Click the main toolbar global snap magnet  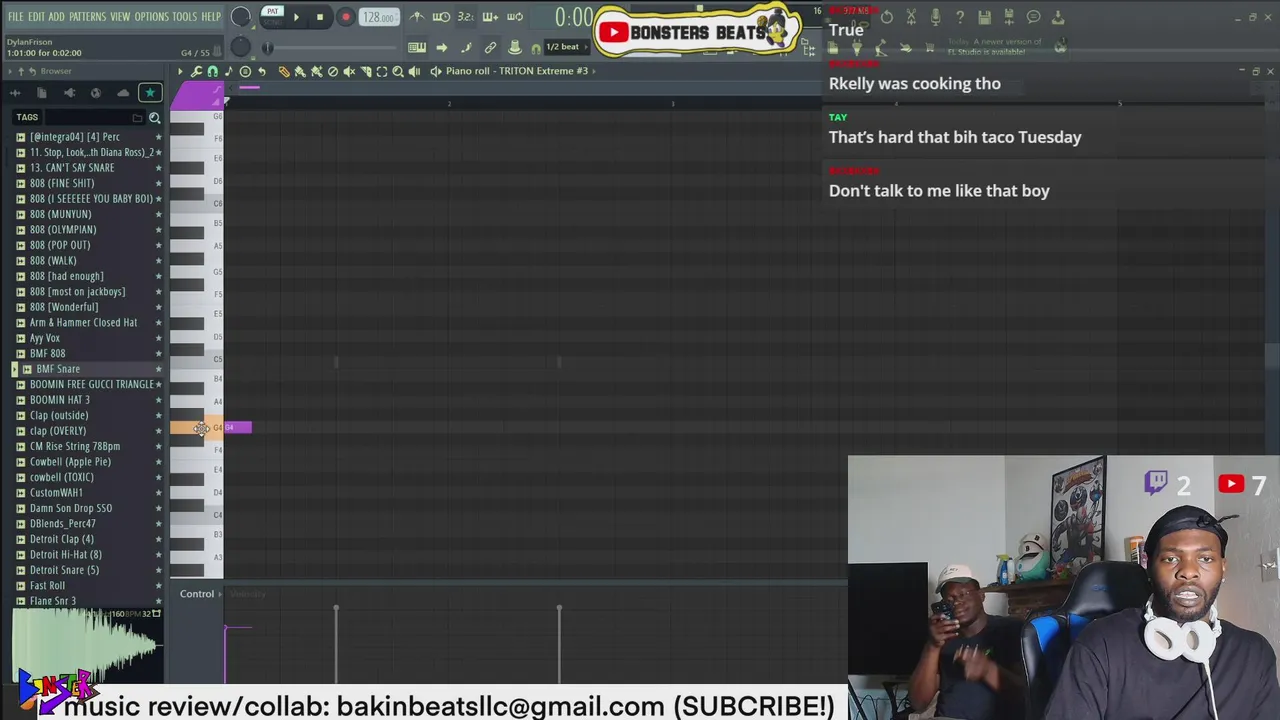[536, 49]
